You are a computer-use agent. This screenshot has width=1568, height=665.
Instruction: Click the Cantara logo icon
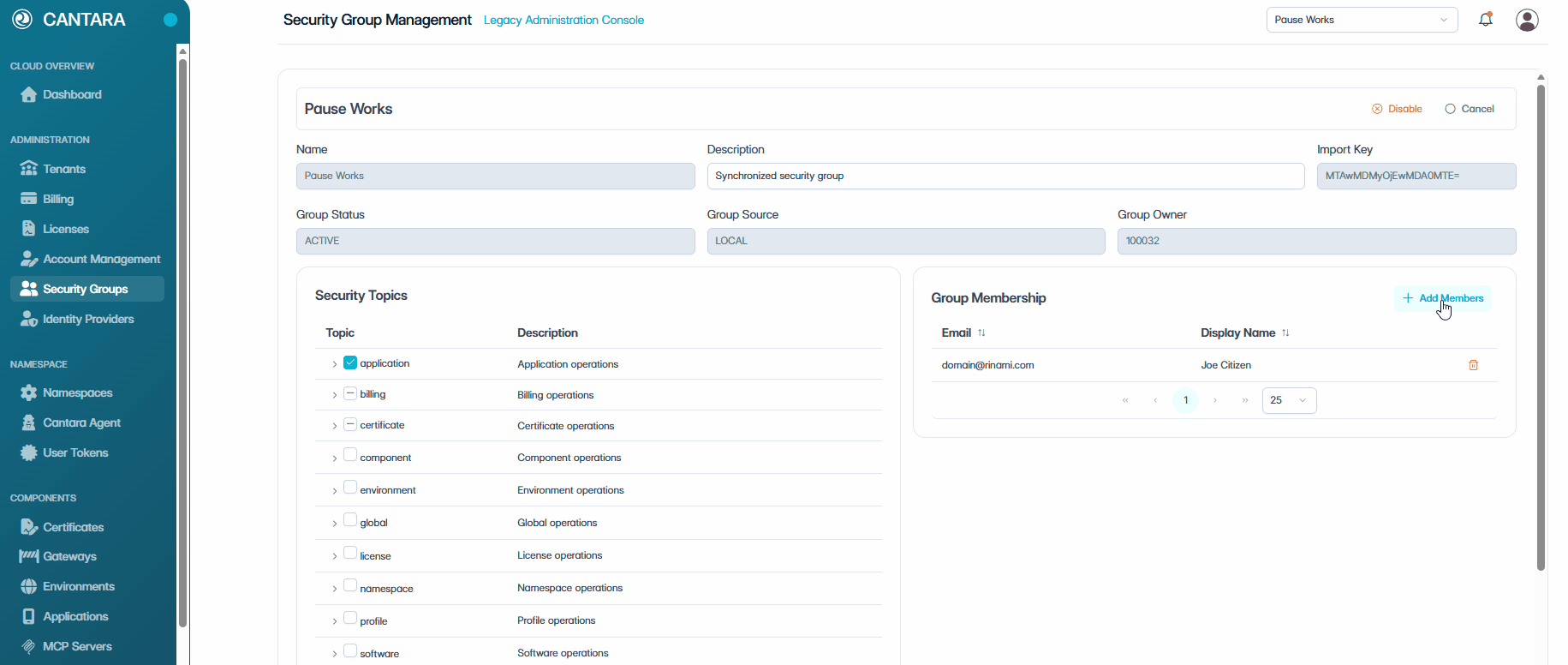click(x=22, y=19)
